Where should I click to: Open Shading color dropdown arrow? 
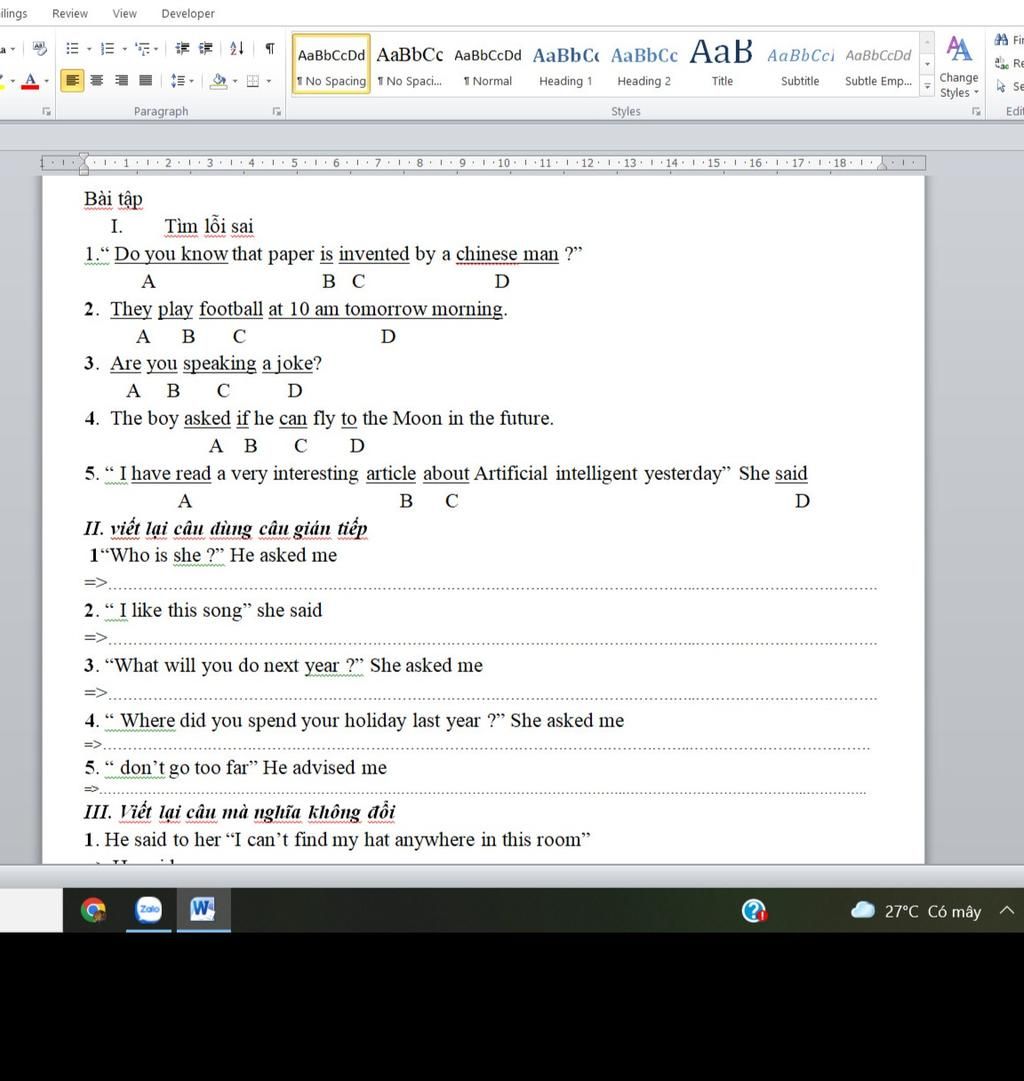[235, 81]
